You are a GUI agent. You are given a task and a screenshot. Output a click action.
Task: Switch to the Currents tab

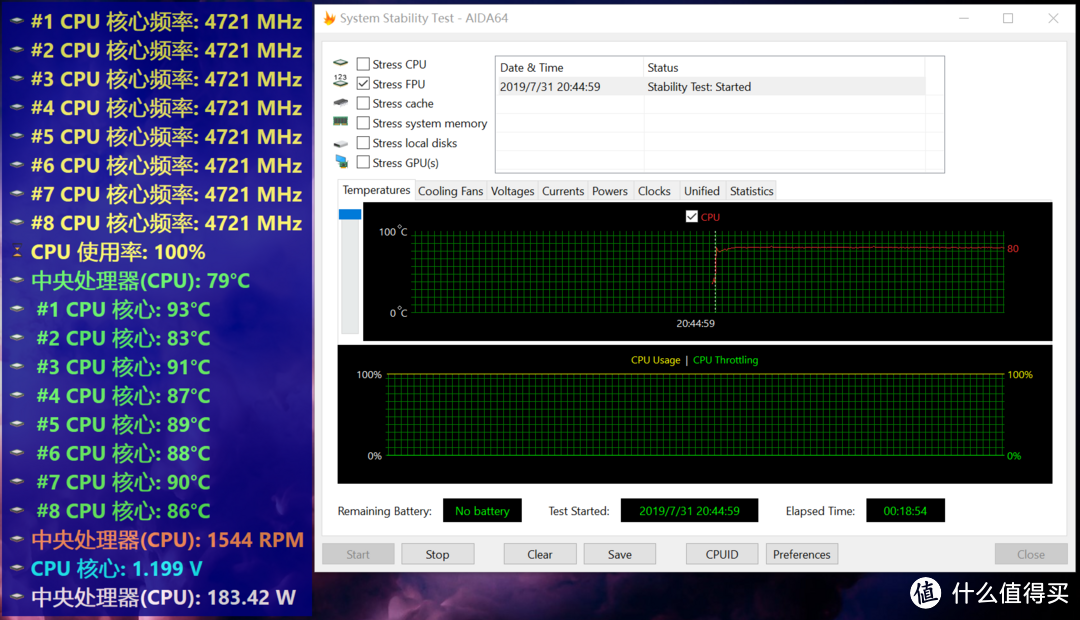pyautogui.click(x=563, y=192)
